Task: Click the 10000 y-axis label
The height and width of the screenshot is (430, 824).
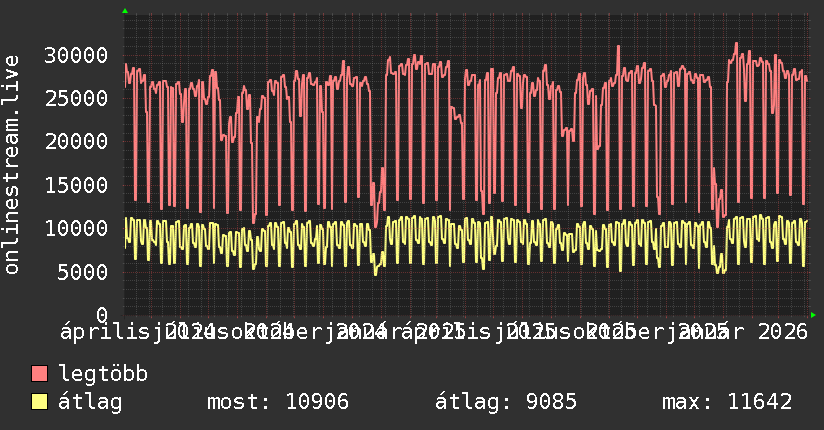Action: (x=78, y=228)
